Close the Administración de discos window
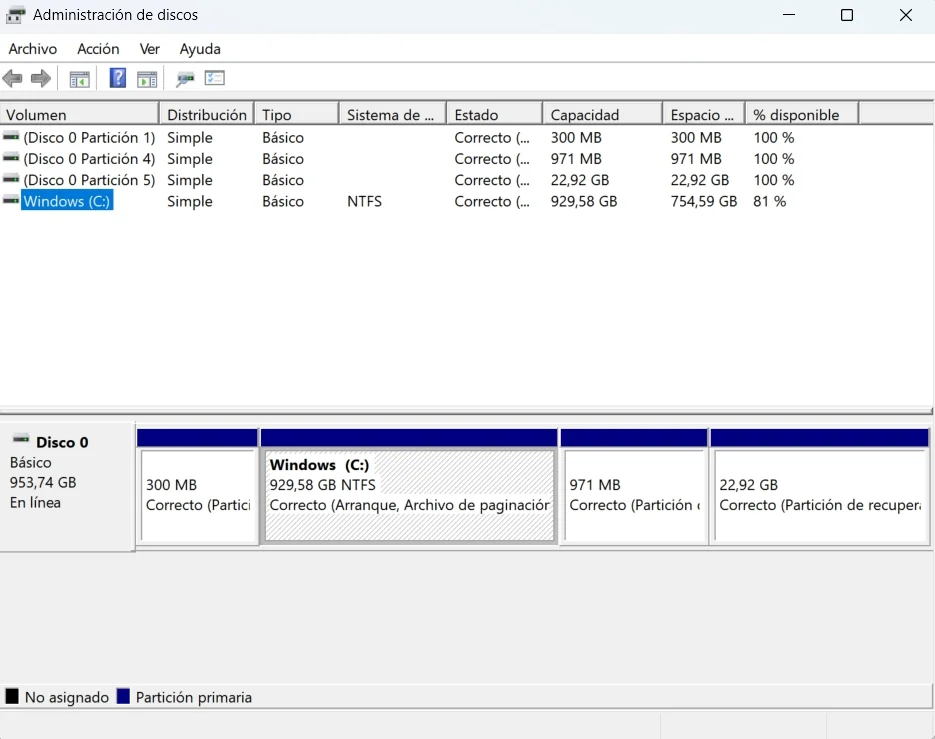This screenshot has height=739, width=935. pyautogui.click(x=906, y=15)
